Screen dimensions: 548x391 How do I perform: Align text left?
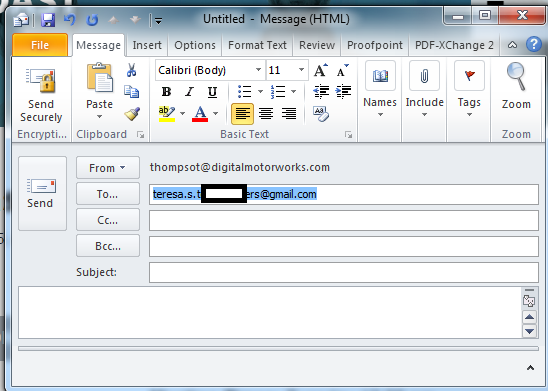[x=243, y=114]
